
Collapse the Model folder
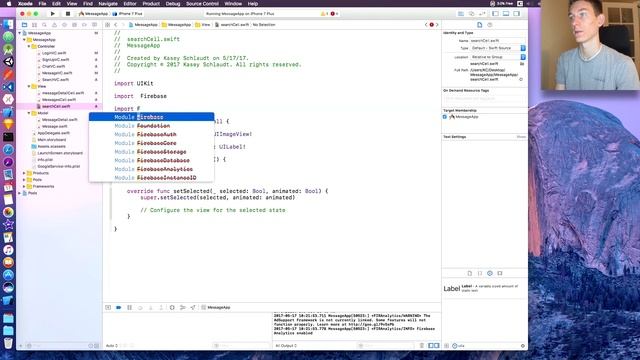tap(29, 113)
